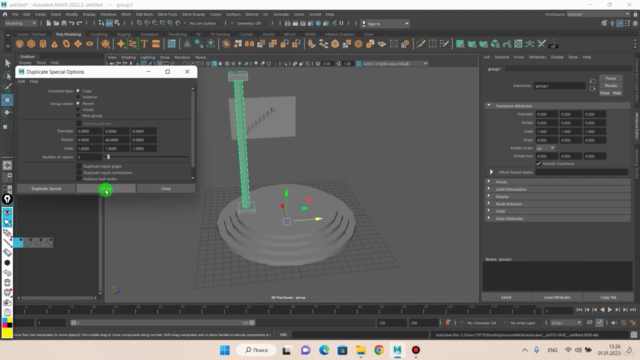This screenshot has width=640, height=360.
Task: Click Select button in Attribute Editor
Action: (x=506, y=297)
